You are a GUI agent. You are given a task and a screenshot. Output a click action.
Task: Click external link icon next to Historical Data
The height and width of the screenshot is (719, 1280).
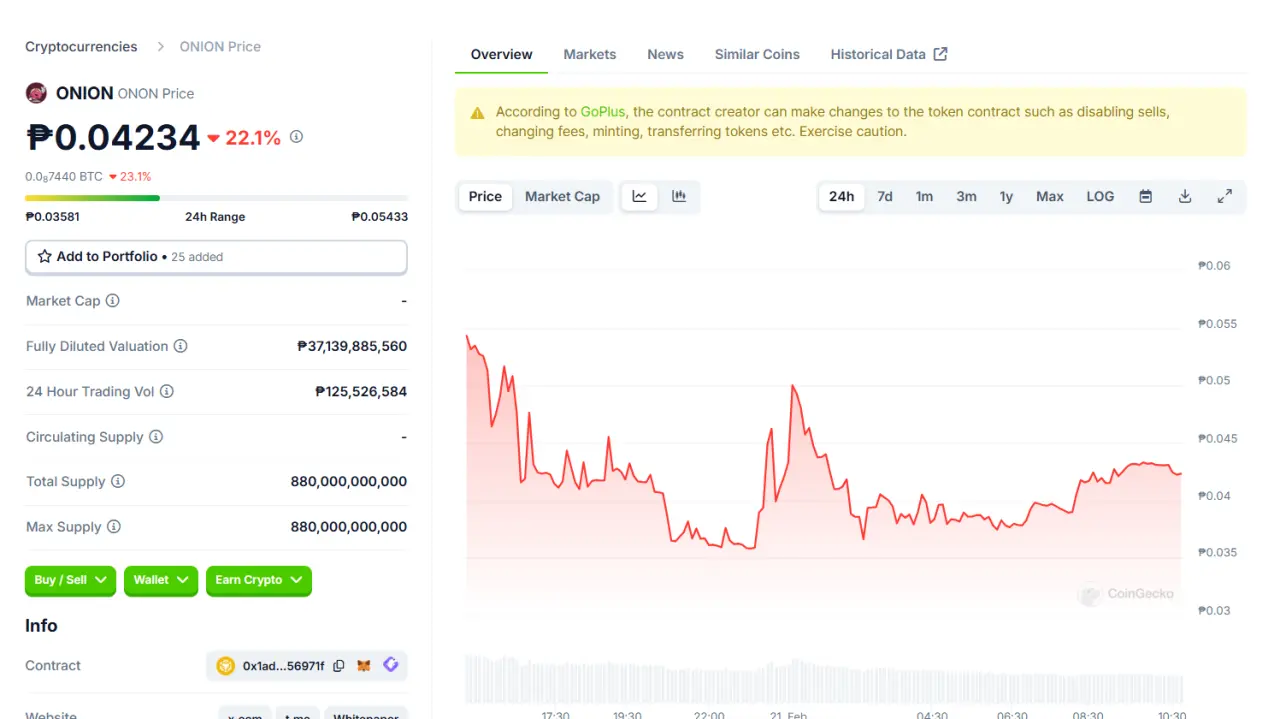coord(940,54)
